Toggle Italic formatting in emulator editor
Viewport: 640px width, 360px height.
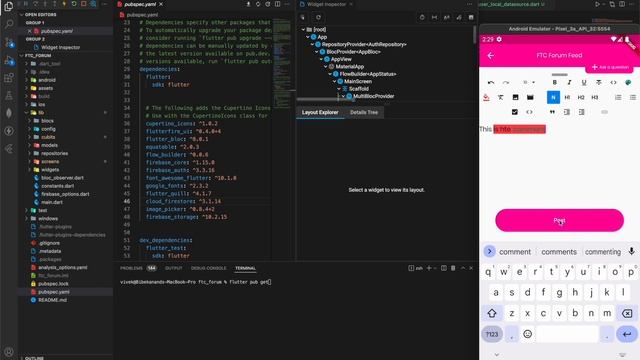coord(569,82)
